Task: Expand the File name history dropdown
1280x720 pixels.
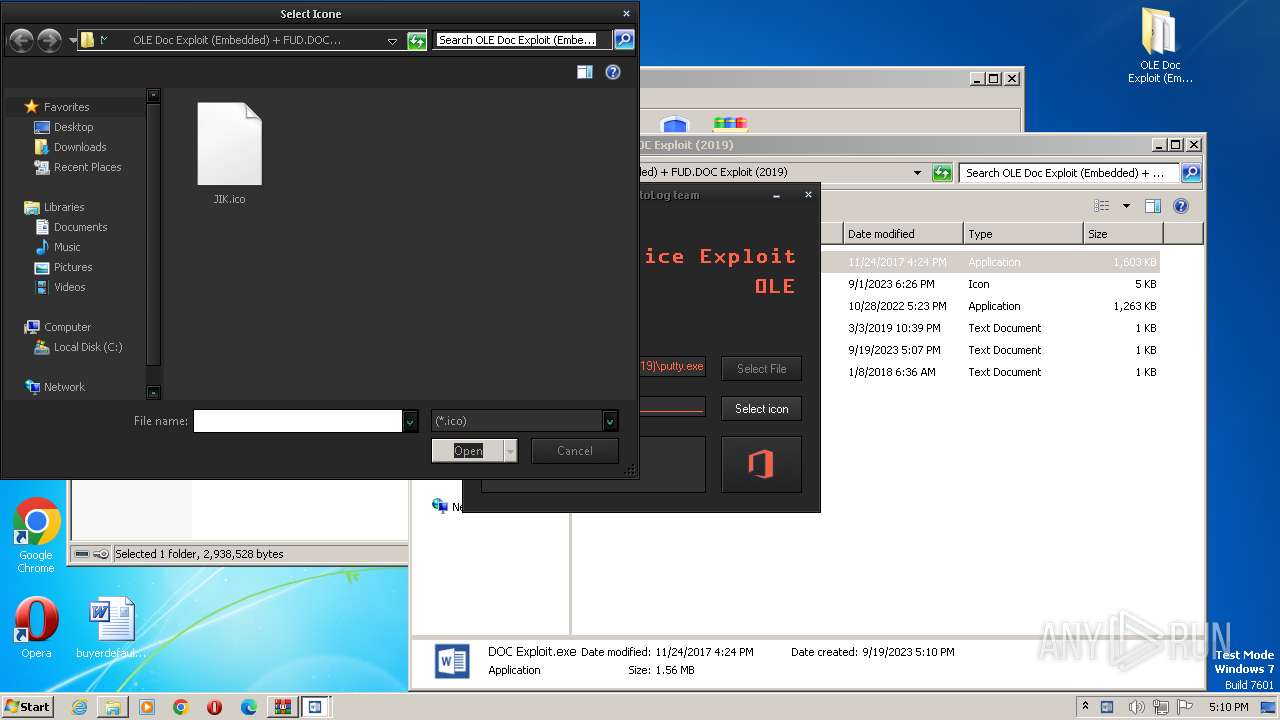Action: coord(410,421)
